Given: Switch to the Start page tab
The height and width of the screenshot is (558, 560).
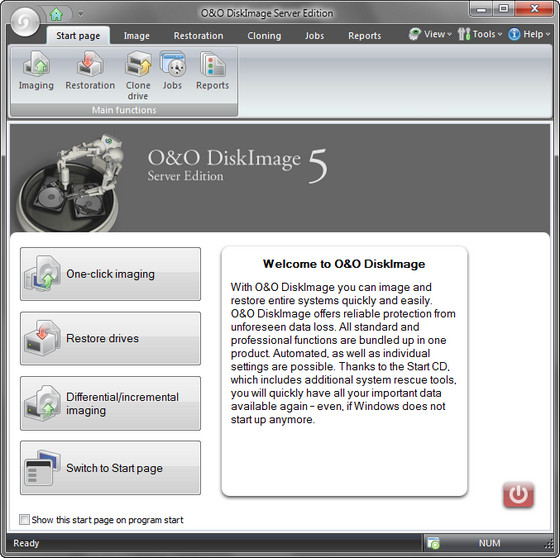Looking at the screenshot, I should coord(78,36).
